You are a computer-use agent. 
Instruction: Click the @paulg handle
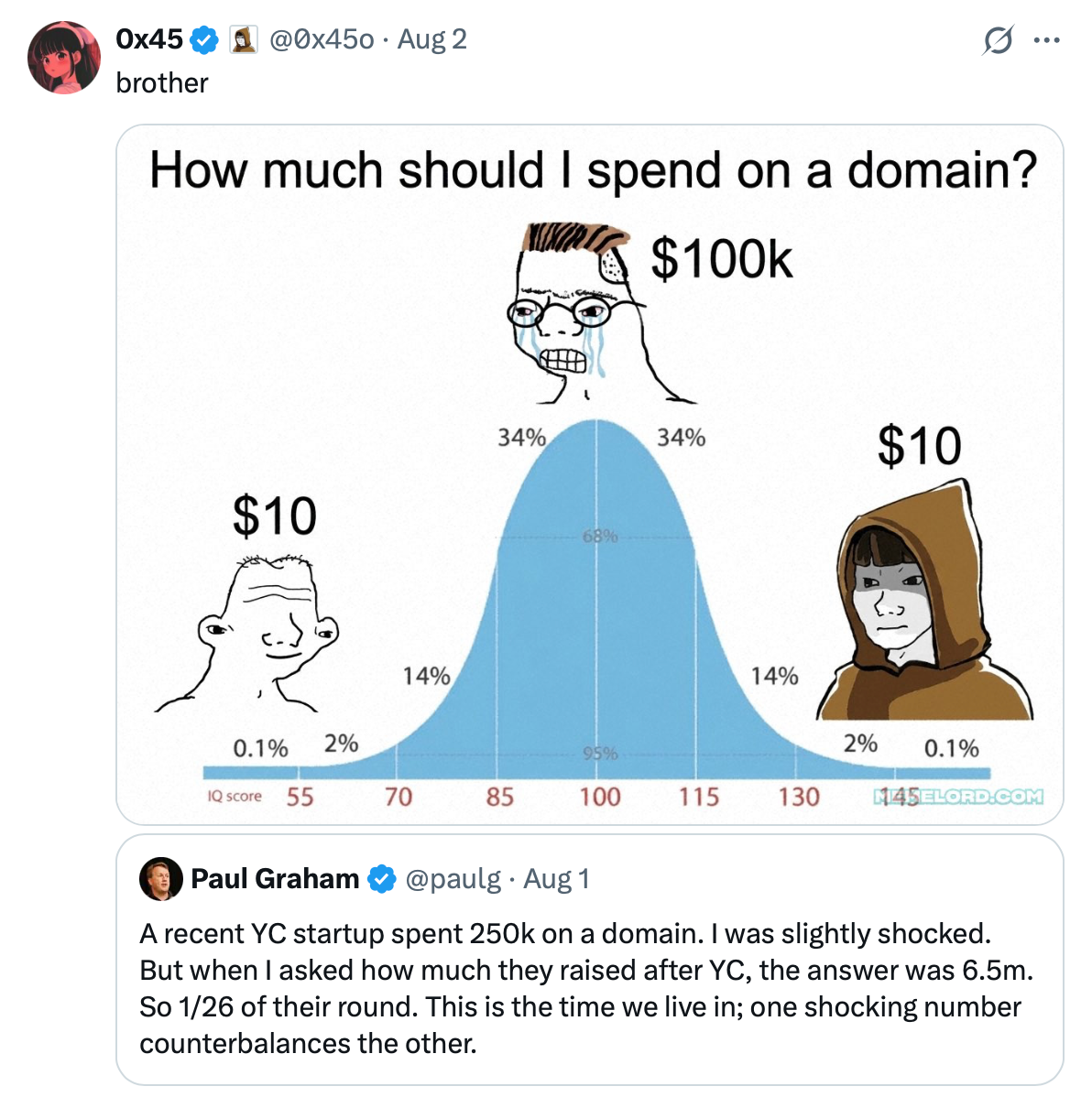click(x=453, y=879)
